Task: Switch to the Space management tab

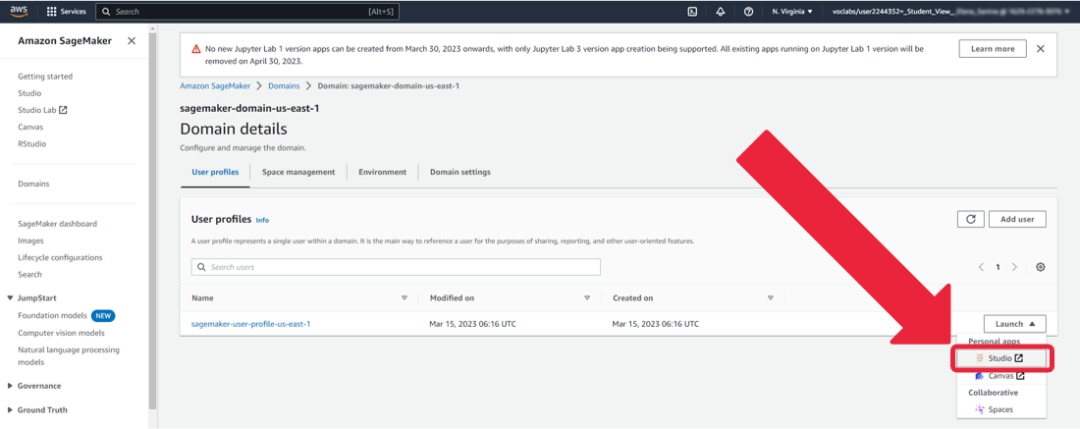Action: pyautogui.click(x=298, y=172)
